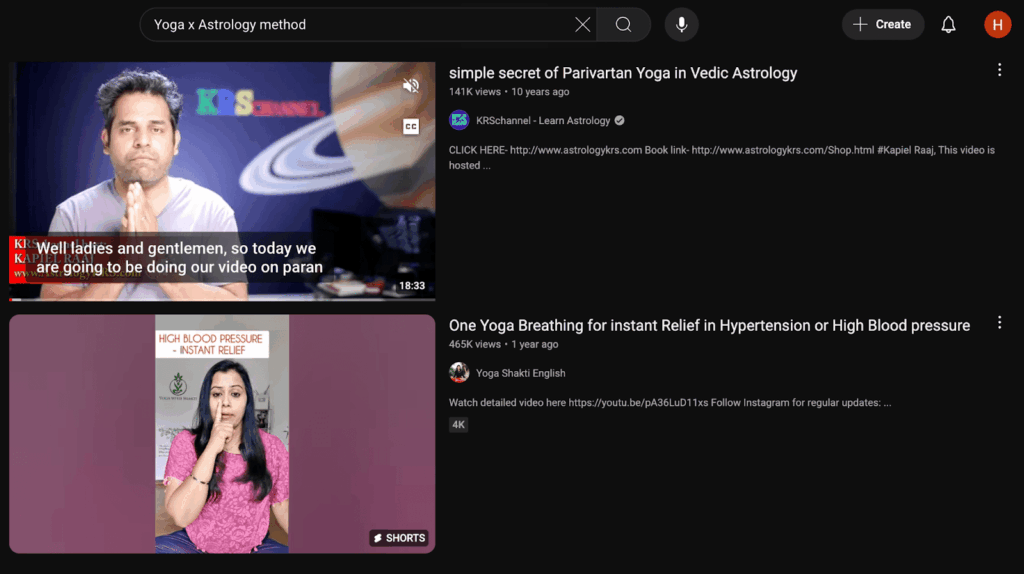1024x574 pixels.
Task: Click the magnifying glass search button
Action: 624,25
